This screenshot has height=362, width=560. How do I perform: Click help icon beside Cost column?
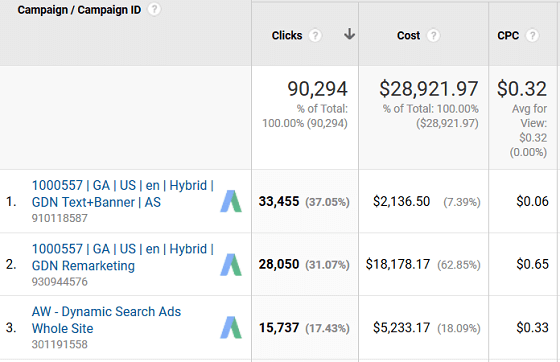pos(433,35)
